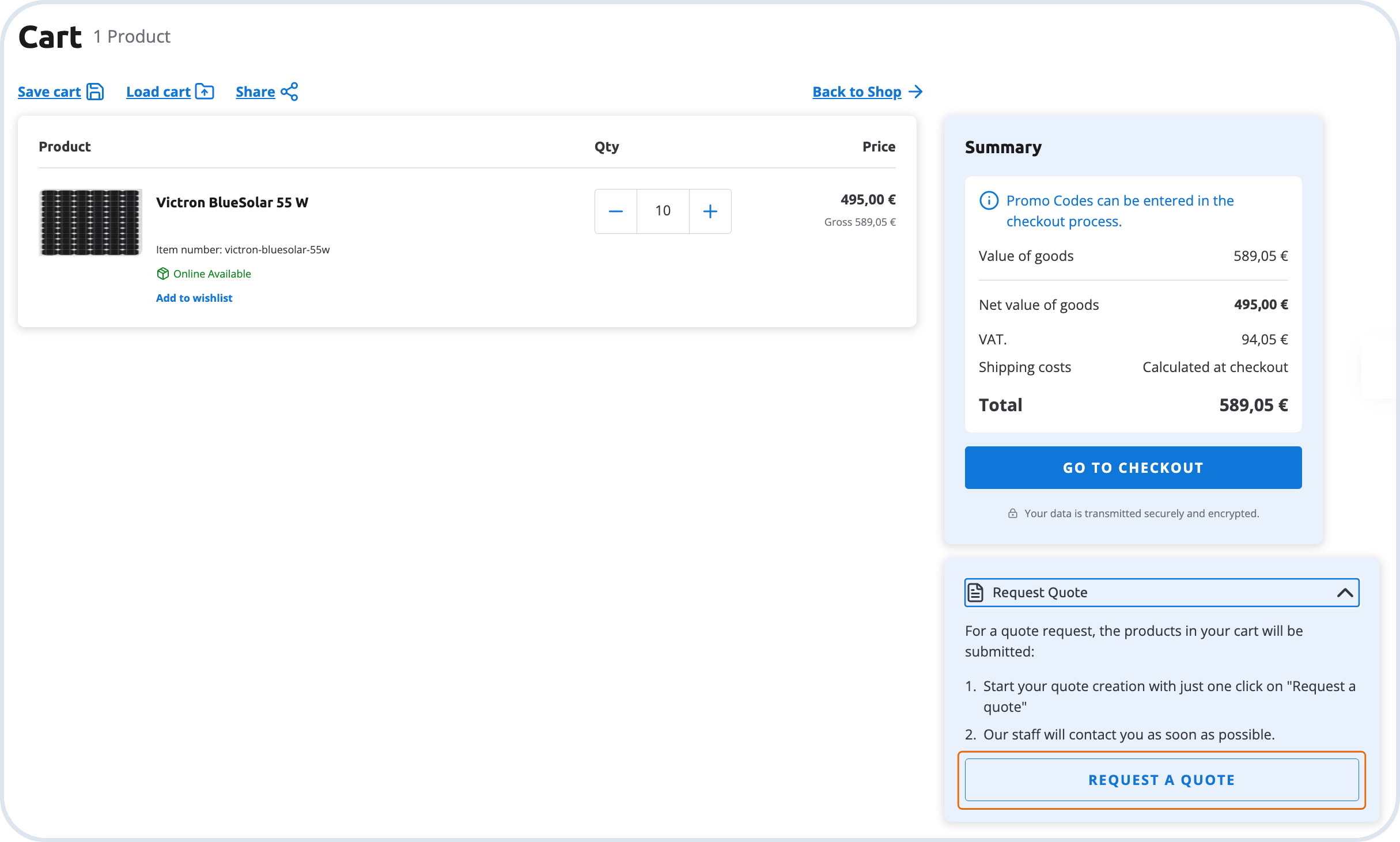Click the promo codes info message
This screenshot has height=842, width=1400.
[1120, 211]
